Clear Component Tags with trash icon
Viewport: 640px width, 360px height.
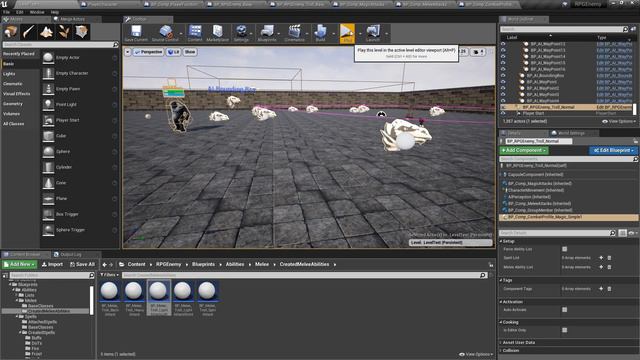[x=609, y=289]
